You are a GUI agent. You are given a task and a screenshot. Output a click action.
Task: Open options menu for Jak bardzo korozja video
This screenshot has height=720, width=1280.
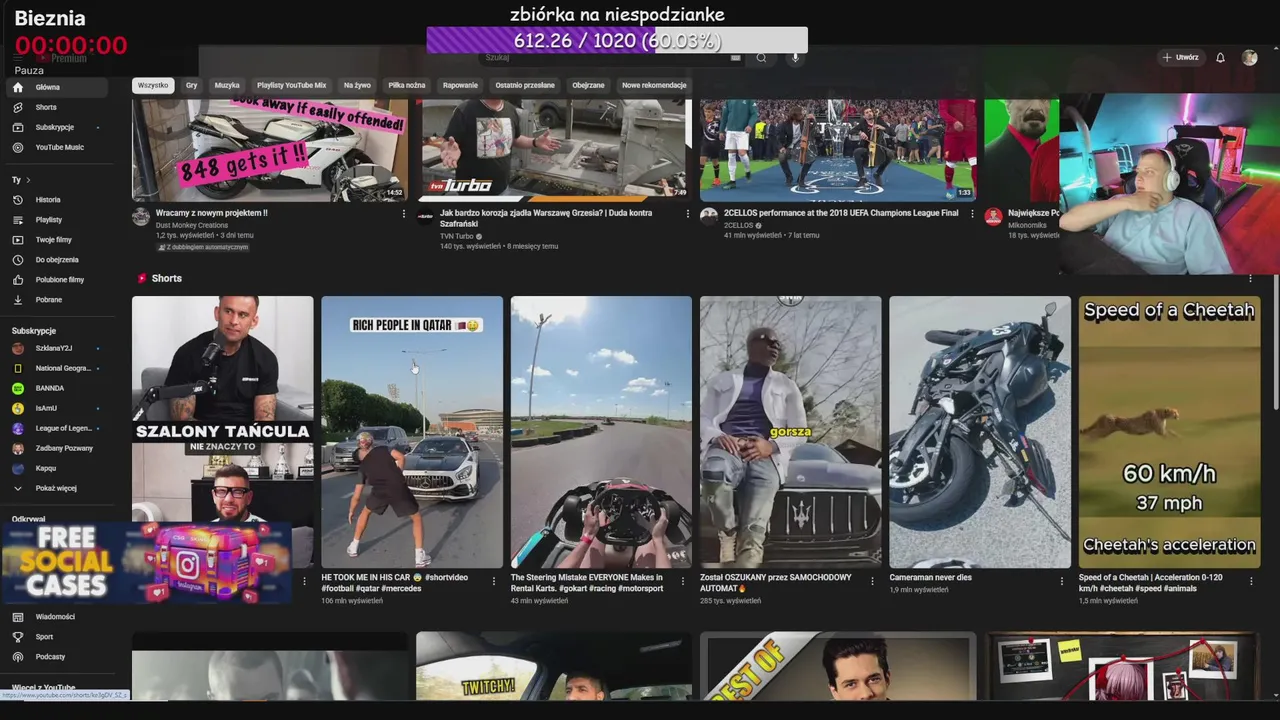(688, 213)
